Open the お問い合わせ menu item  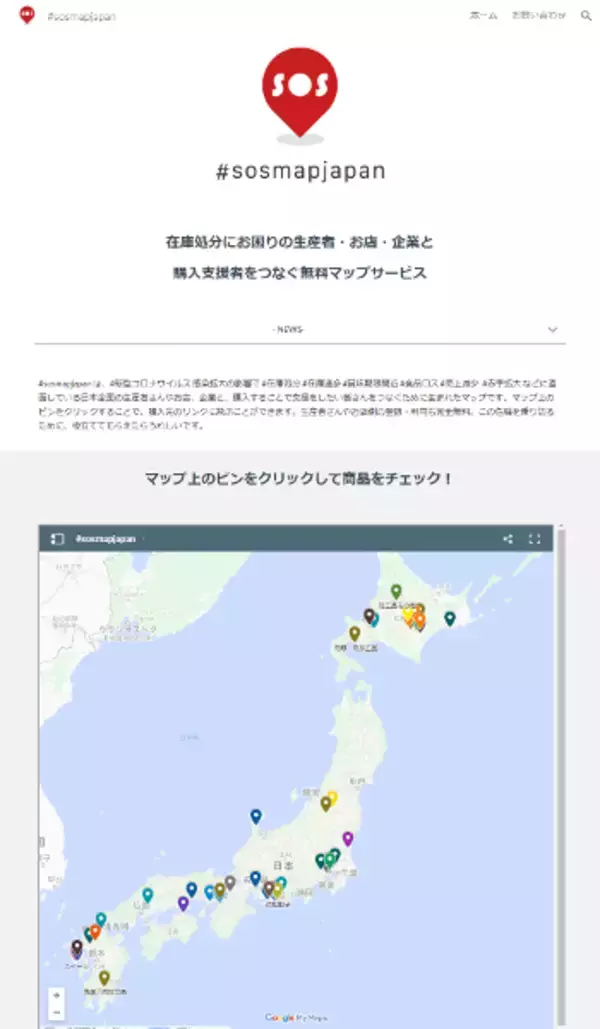coord(538,15)
